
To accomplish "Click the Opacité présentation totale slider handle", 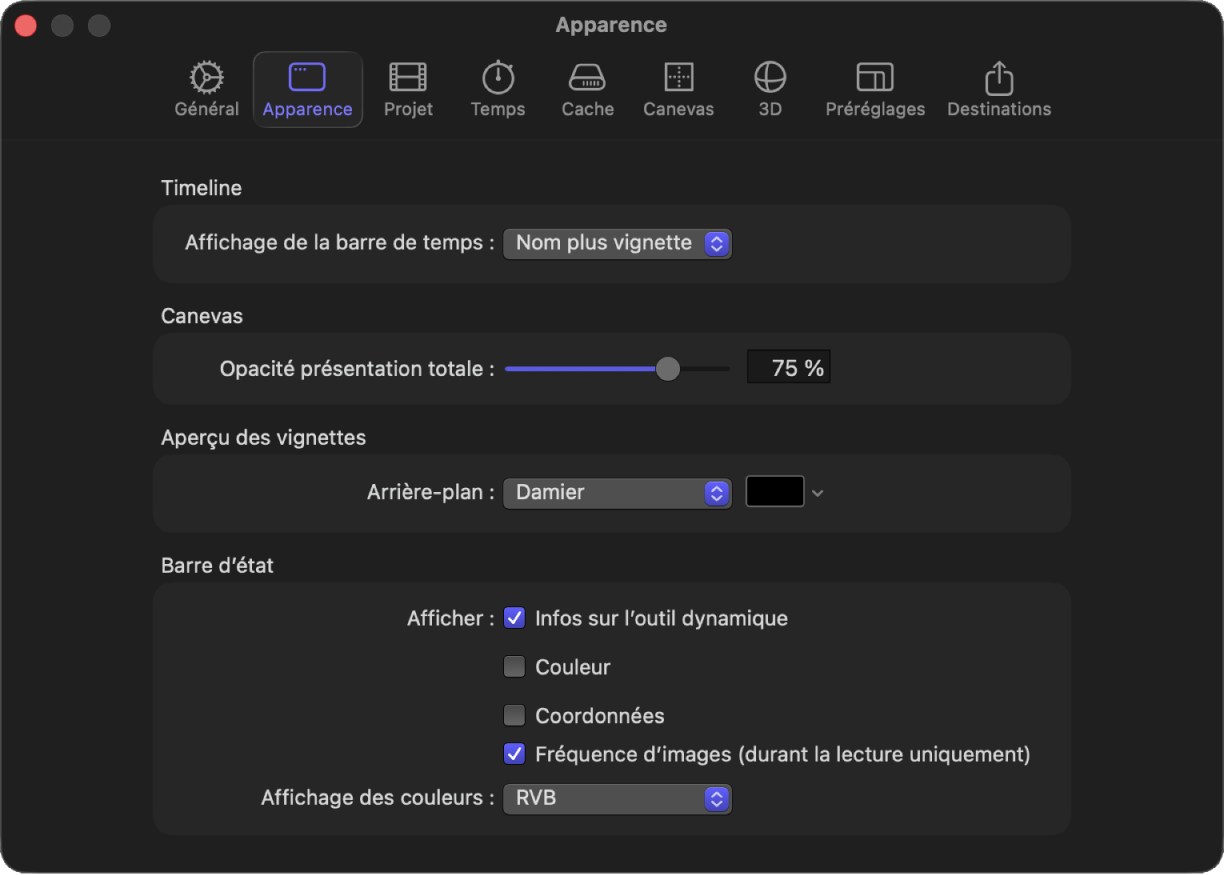I will coord(668,369).
